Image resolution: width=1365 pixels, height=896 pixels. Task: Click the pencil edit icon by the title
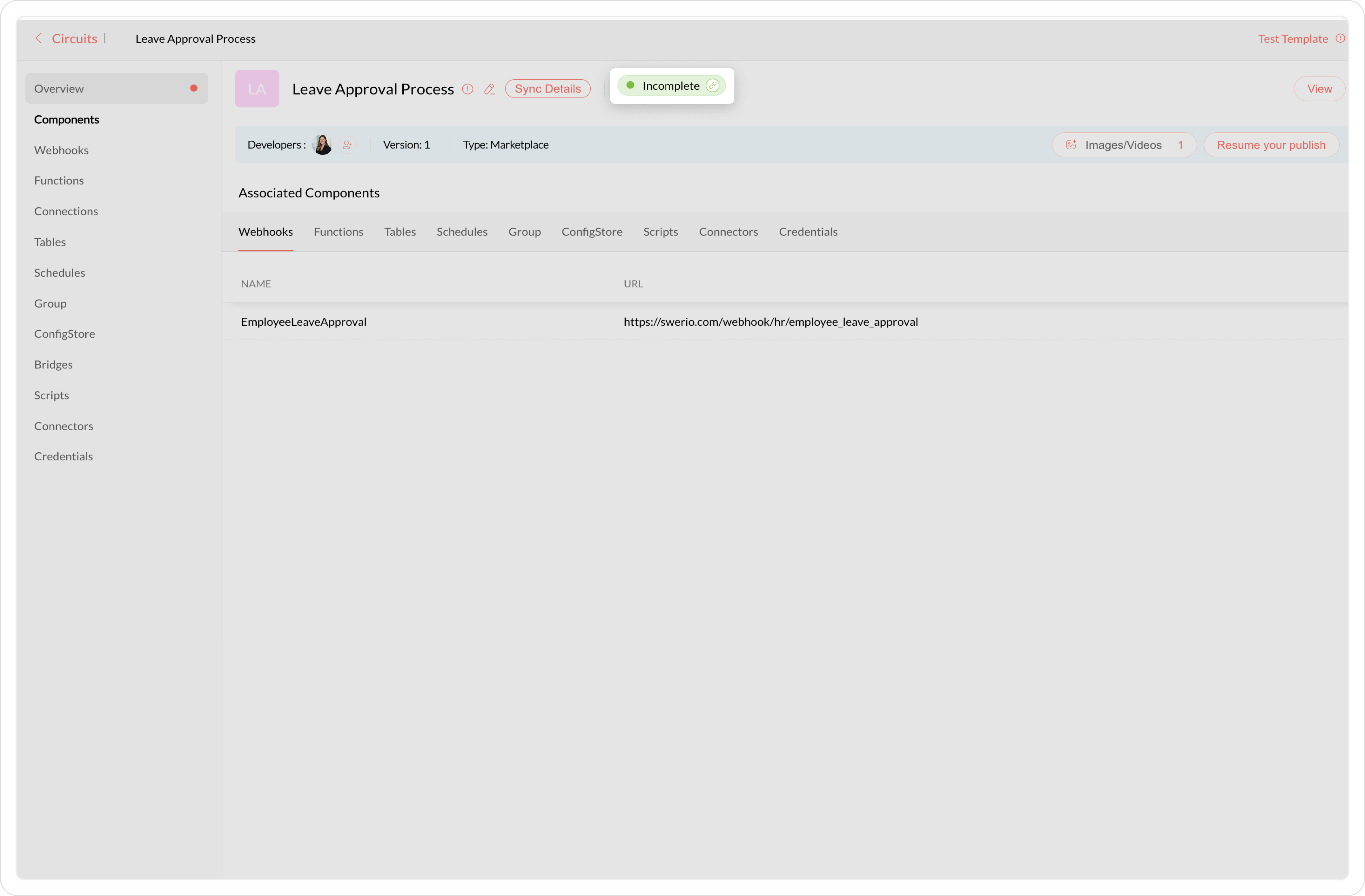489,89
